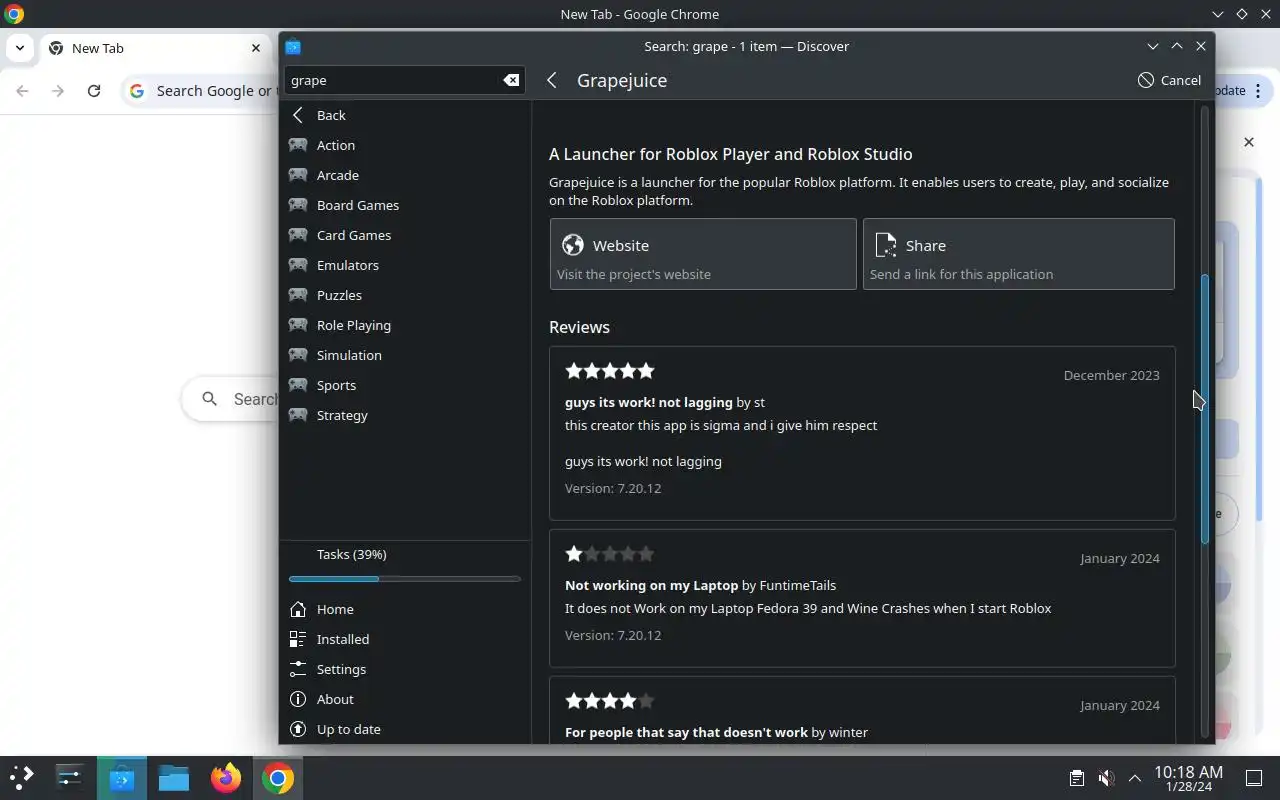The height and width of the screenshot is (800, 1280).
Task: Visit the project's Website
Action: (703, 254)
